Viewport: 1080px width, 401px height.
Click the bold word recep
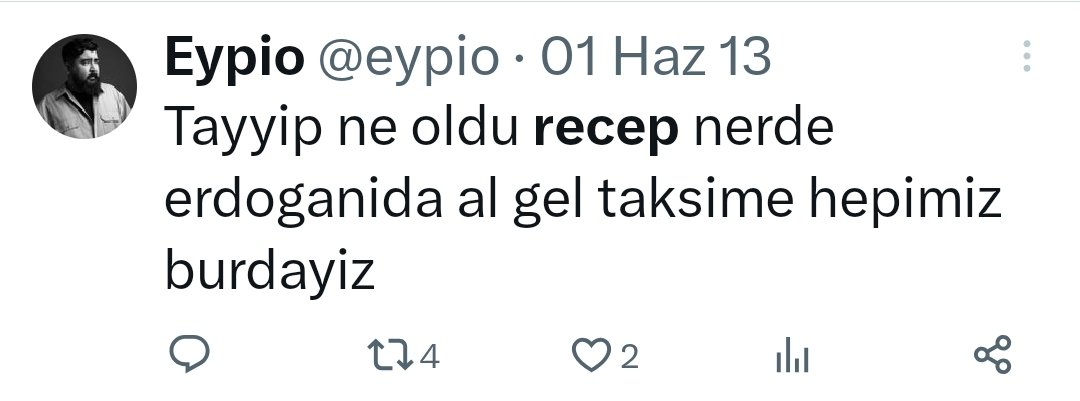(606, 131)
